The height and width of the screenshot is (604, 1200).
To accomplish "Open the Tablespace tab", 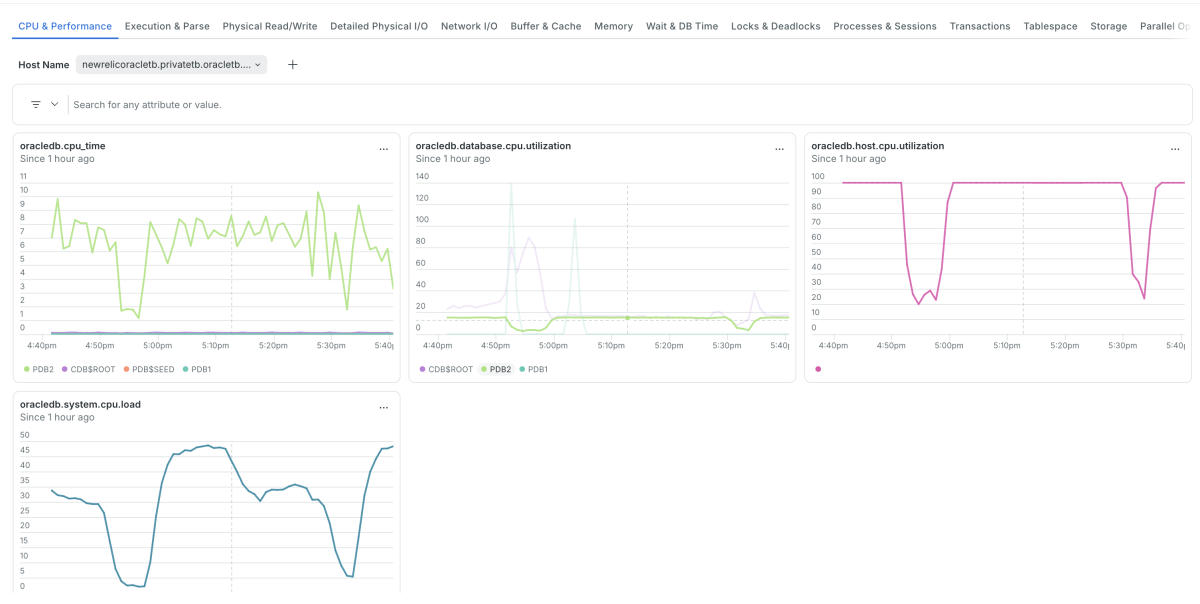I will [x=1049, y=26].
